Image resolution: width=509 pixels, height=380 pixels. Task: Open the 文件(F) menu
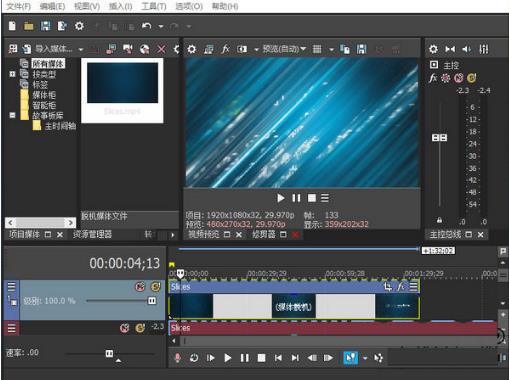click(x=19, y=6)
